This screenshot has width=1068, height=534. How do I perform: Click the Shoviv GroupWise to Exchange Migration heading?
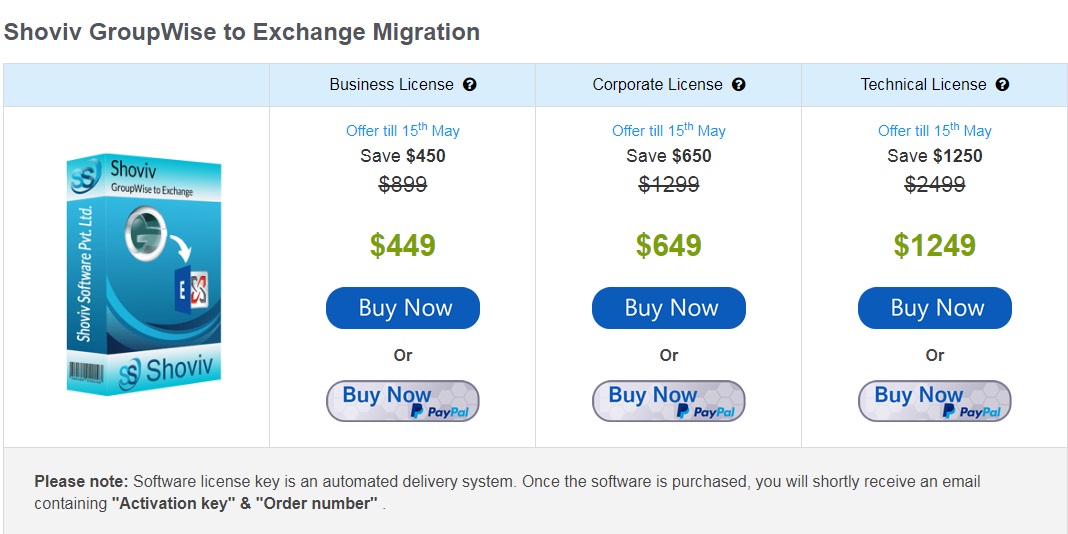[x=242, y=32]
